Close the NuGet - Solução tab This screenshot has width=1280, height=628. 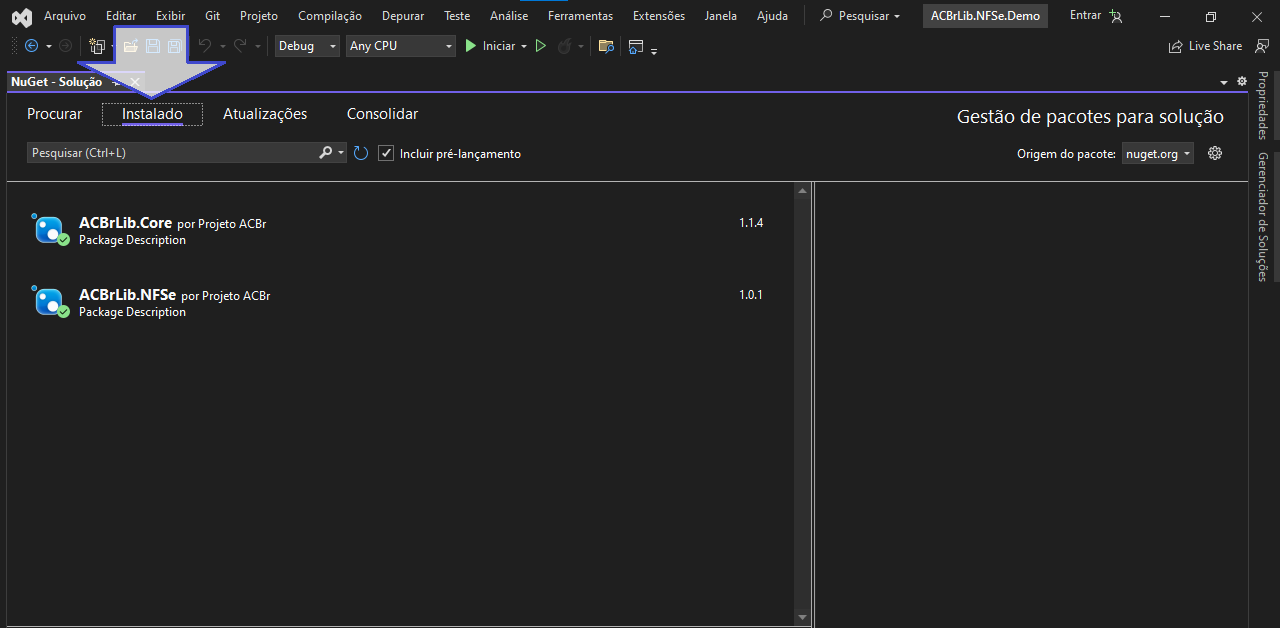135,82
